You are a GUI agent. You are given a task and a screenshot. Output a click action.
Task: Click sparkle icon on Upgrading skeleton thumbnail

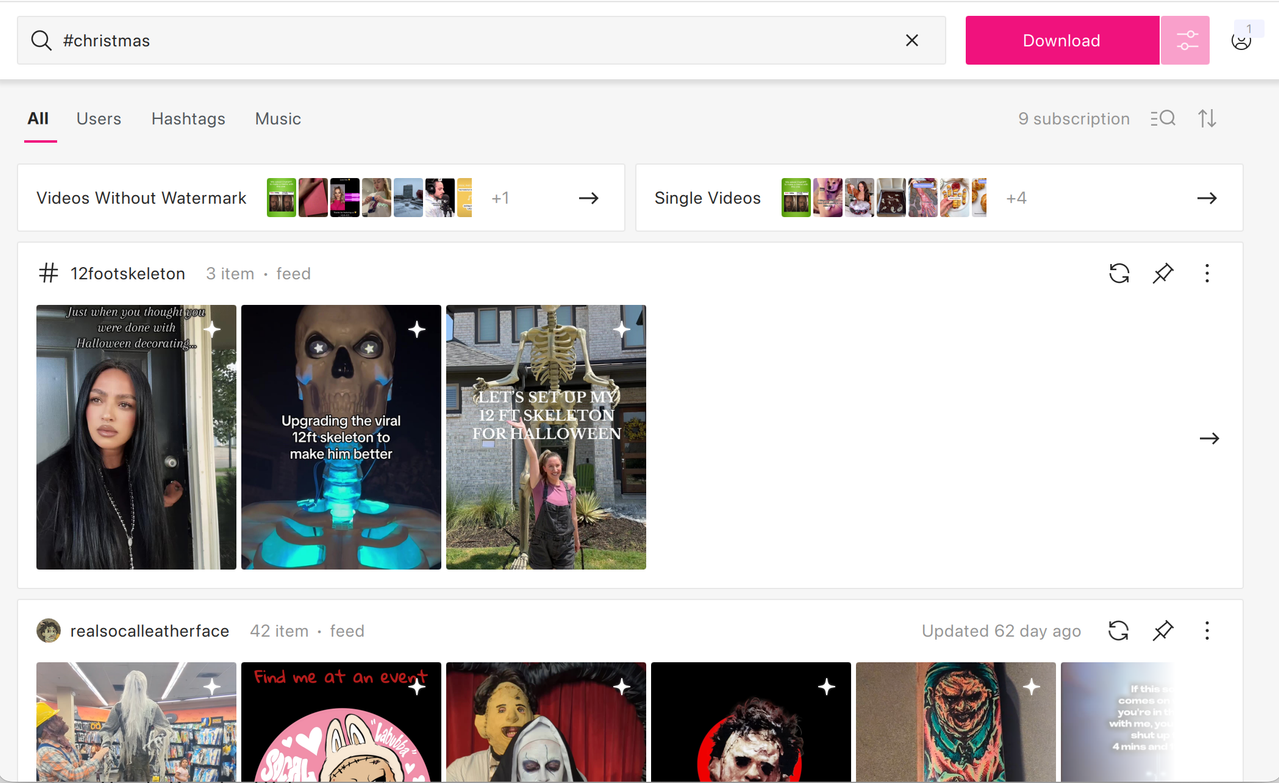[x=417, y=329]
